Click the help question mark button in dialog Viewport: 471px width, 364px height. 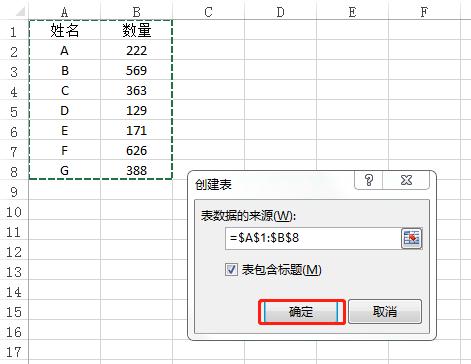(x=369, y=180)
